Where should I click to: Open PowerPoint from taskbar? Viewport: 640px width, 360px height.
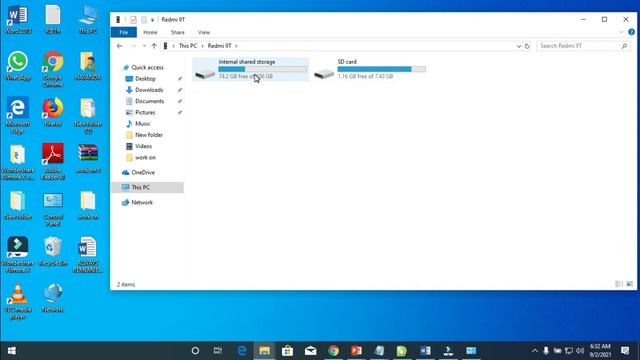tap(356, 351)
